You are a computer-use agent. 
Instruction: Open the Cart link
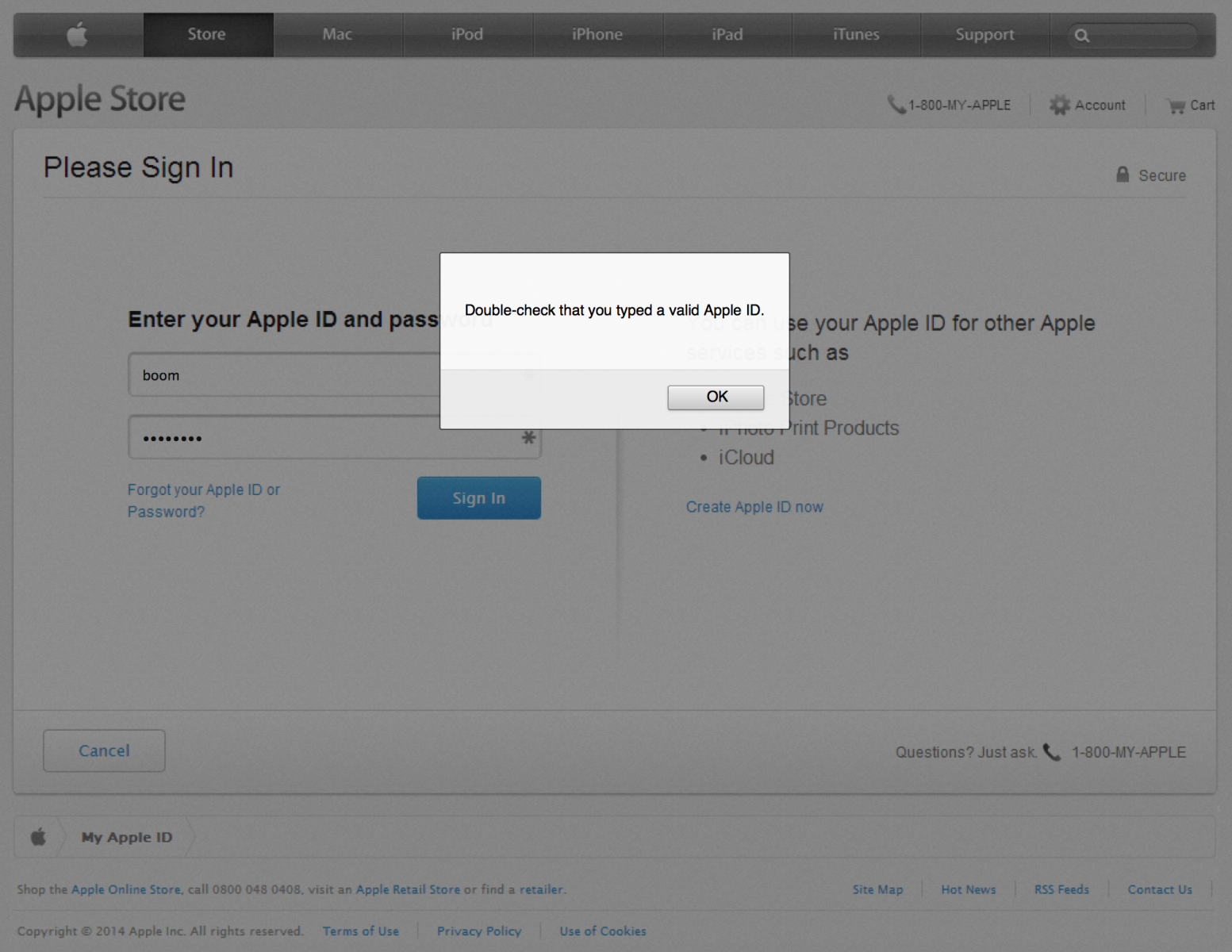[1202, 106]
